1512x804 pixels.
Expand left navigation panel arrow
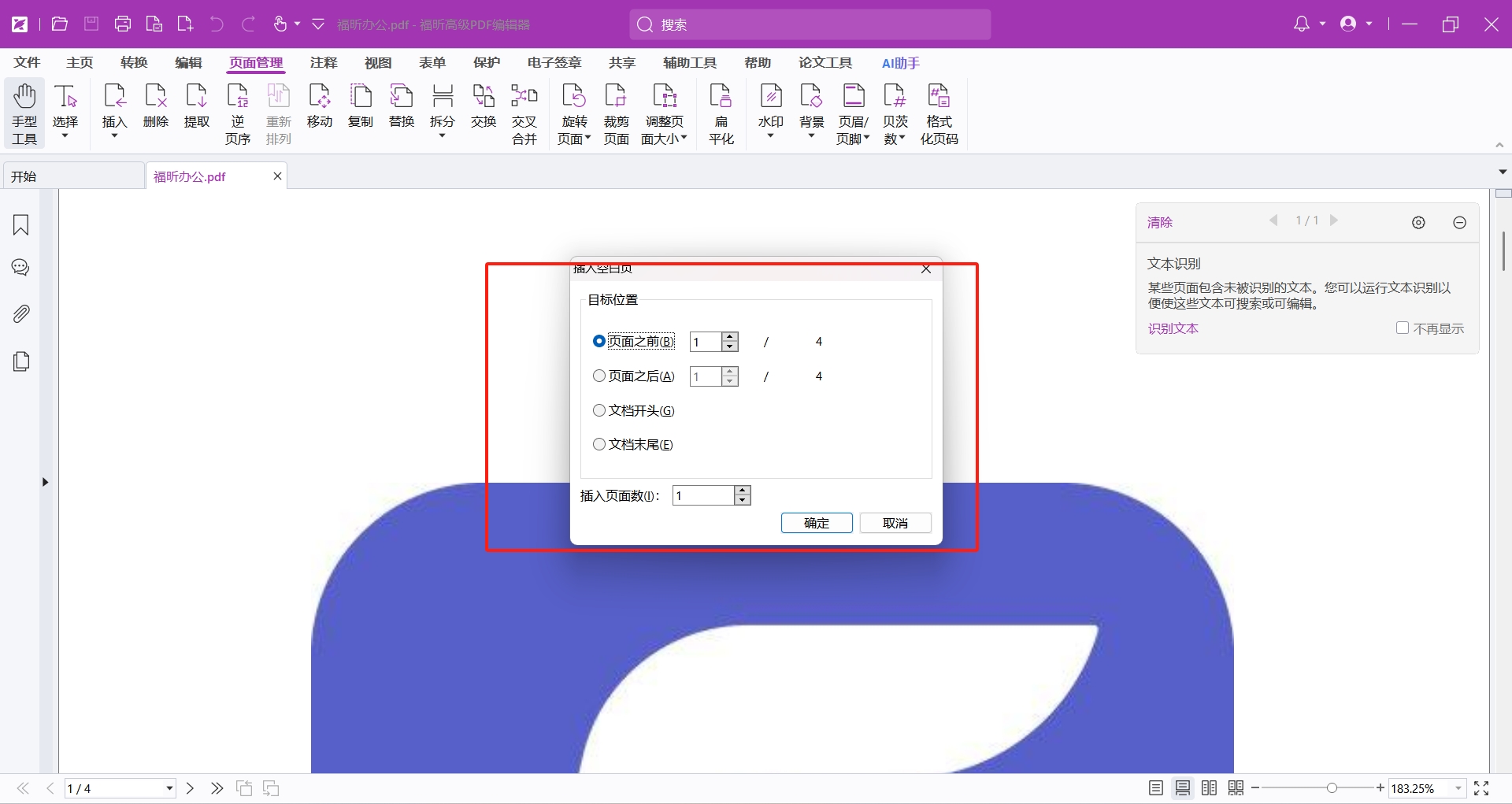(x=46, y=482)
